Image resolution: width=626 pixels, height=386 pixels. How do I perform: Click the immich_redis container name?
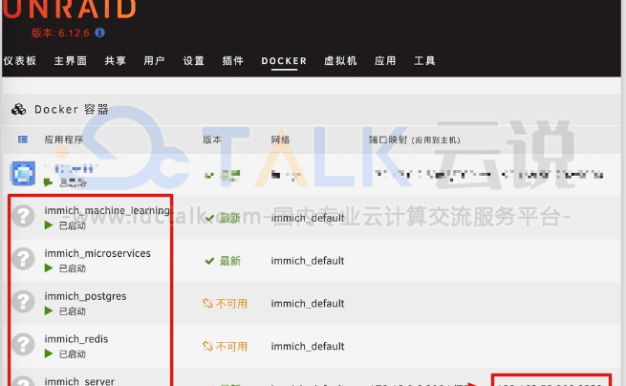point(76,339)
